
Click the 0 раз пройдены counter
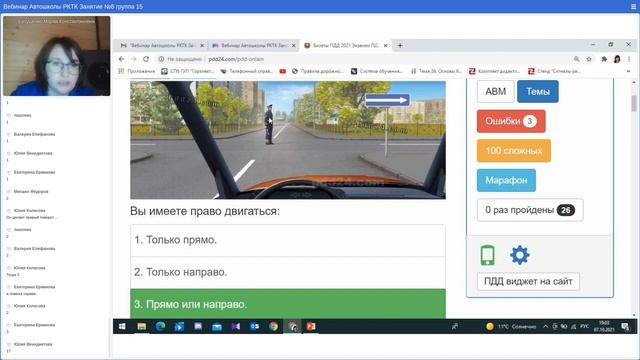point(530,210)
